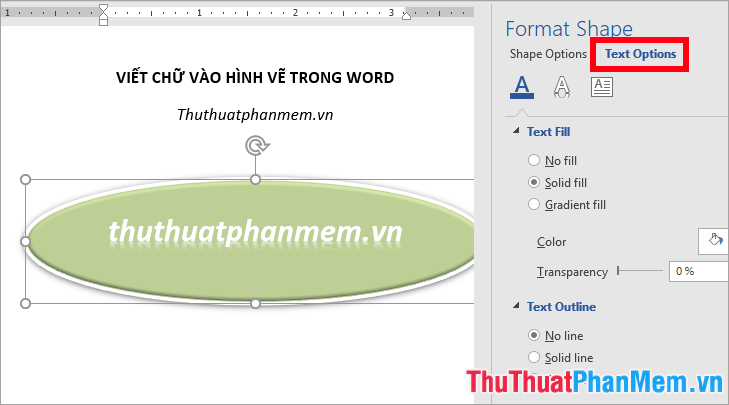Click the Transparency slider track
The width and height of the screenshot is (729, 405).
pos(640,271)
